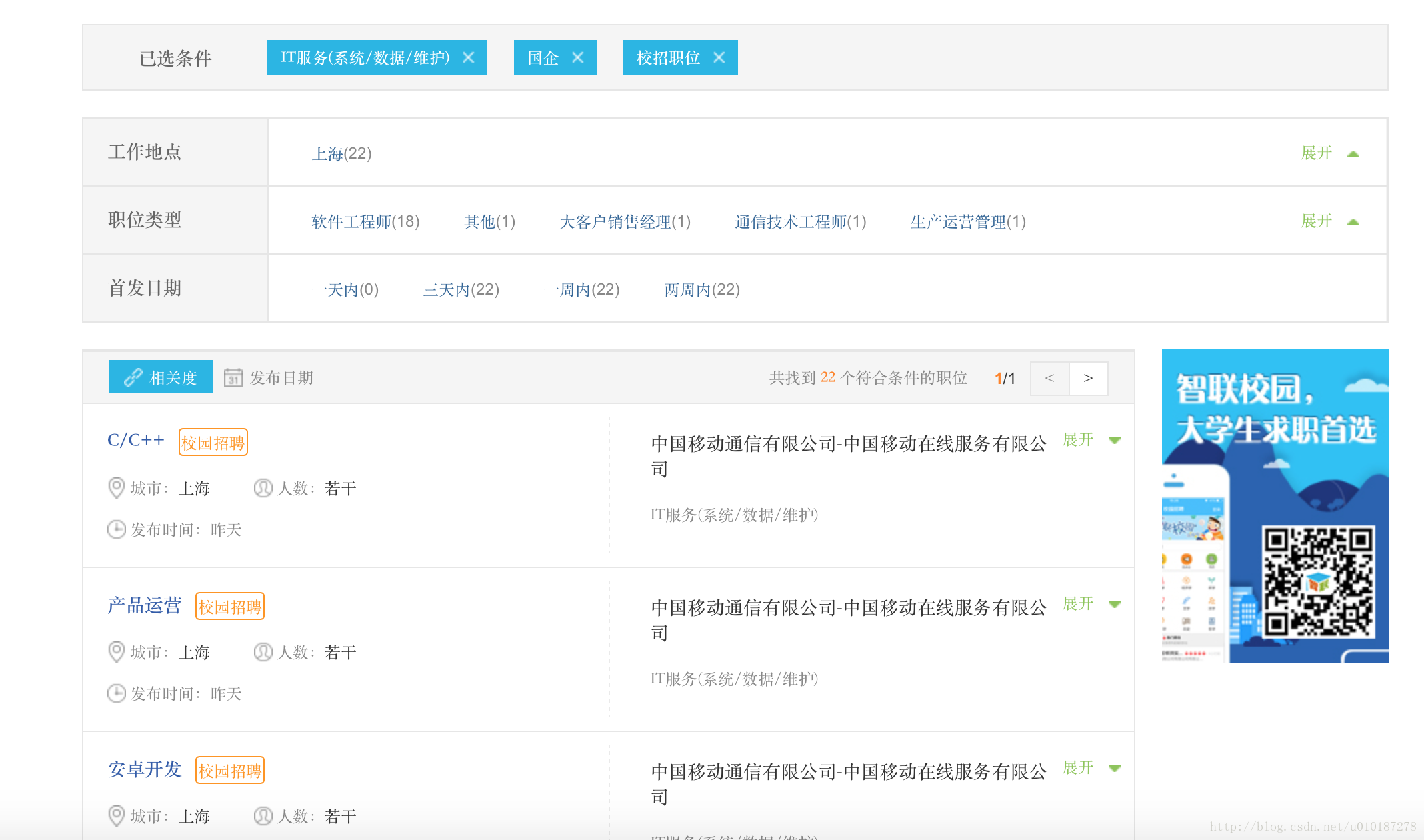Click location pin icon in 安卓开发 listing

pyautogui.click(x=116, y=816)
